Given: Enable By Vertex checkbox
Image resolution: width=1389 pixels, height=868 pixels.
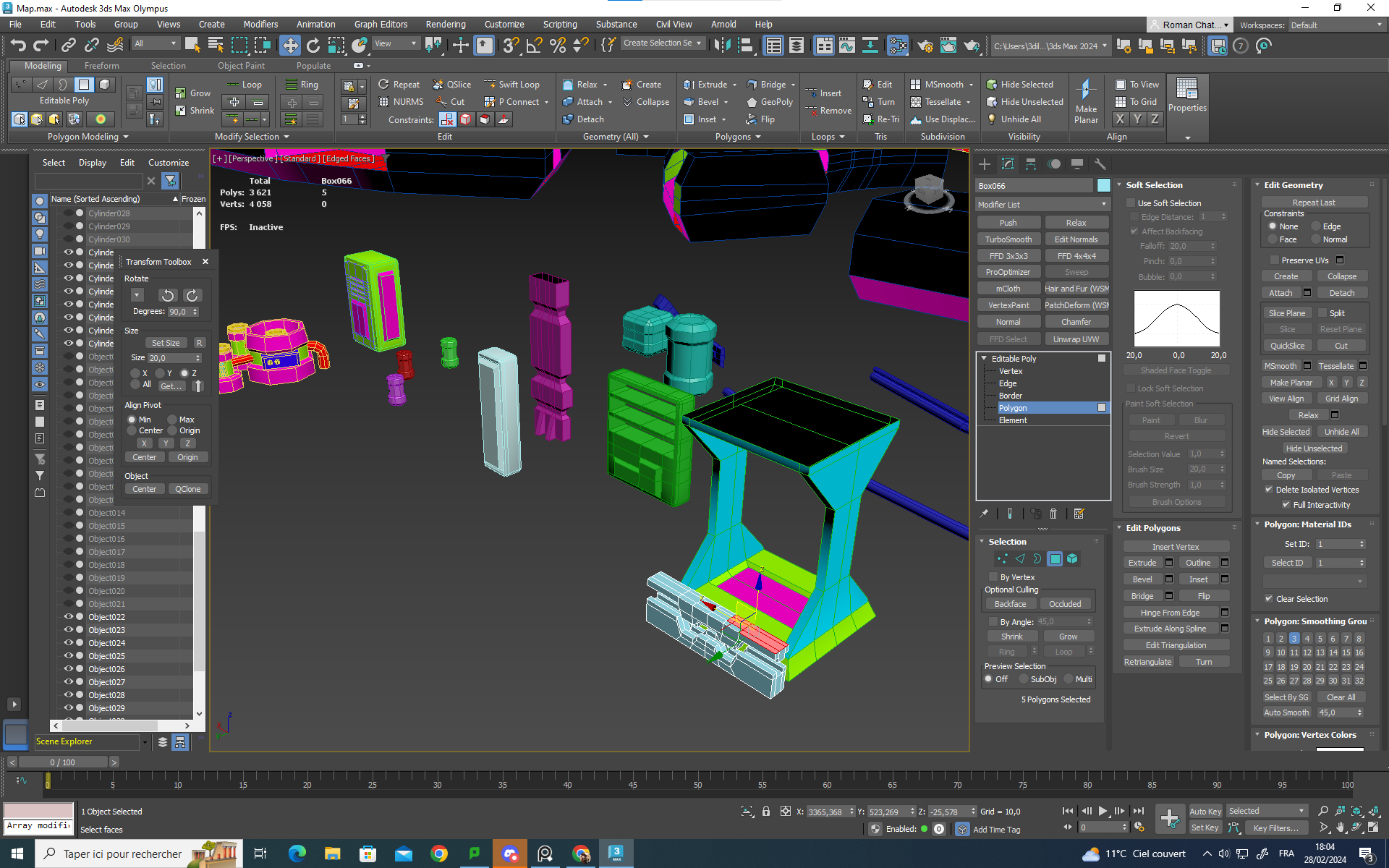Looking at the screenshot, I should (x=993, y=577).
